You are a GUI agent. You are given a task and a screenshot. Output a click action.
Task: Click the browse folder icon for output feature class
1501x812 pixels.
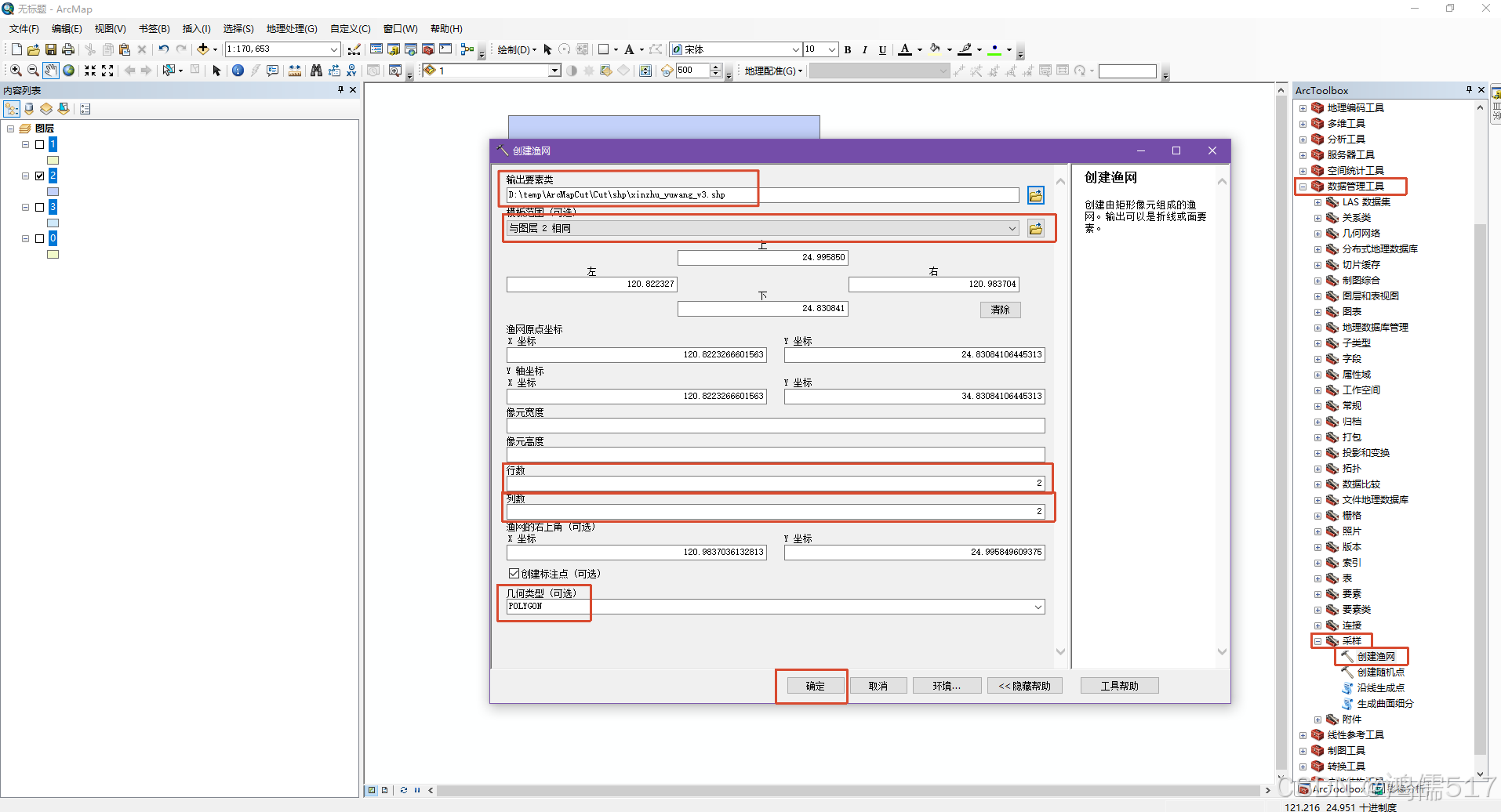coord(1036,195)
